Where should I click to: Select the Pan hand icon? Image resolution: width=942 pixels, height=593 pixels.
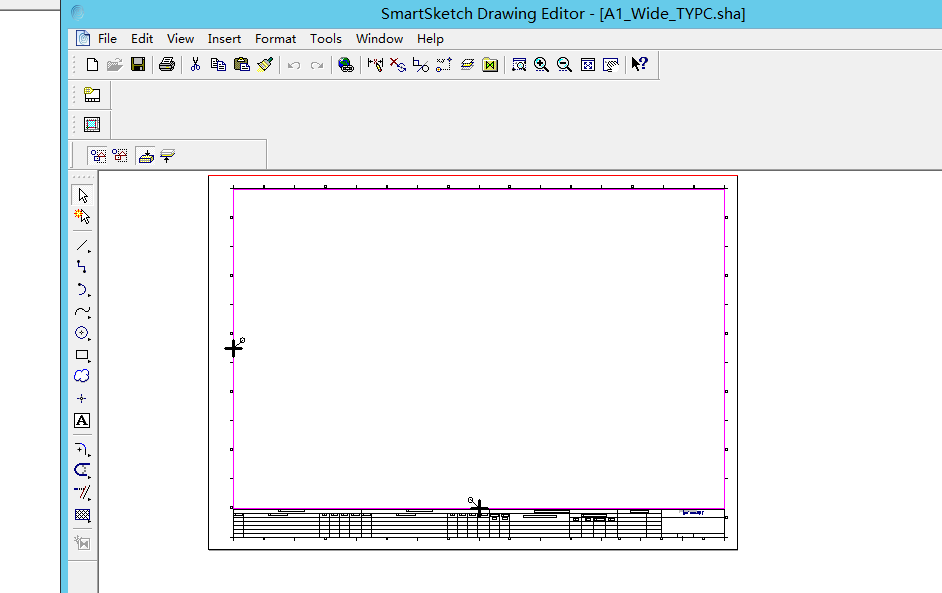pyautogui.click(x=611, y=64)
